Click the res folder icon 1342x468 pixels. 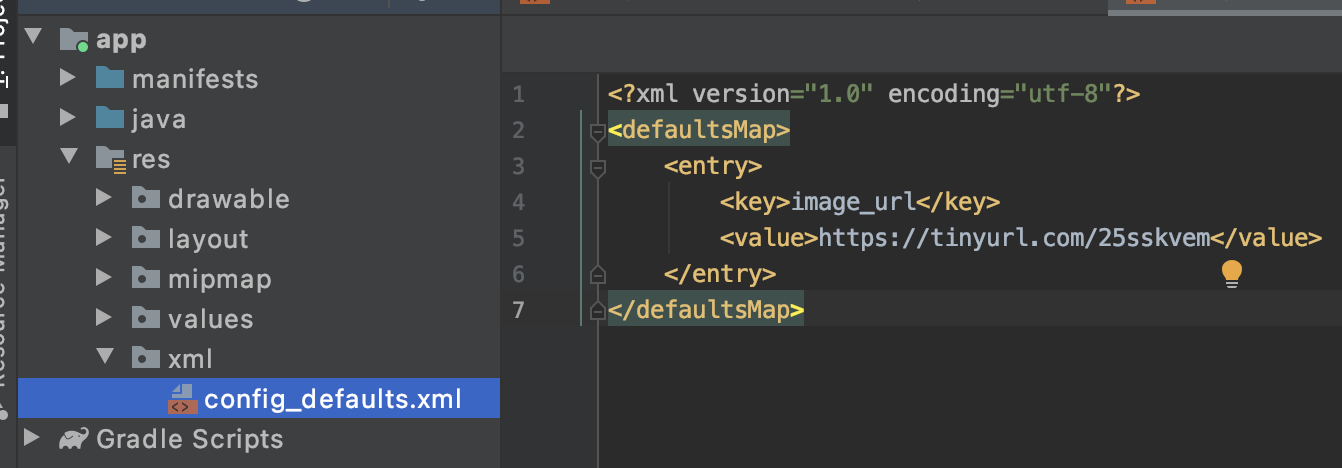tap(109, 159)
